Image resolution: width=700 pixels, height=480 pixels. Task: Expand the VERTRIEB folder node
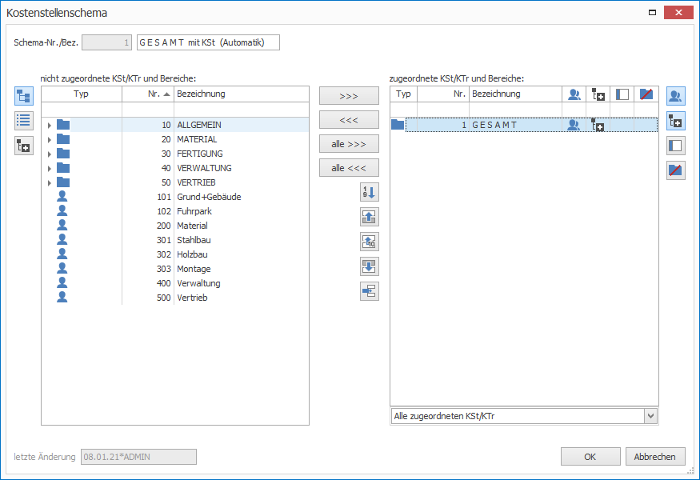pos(49,183)
